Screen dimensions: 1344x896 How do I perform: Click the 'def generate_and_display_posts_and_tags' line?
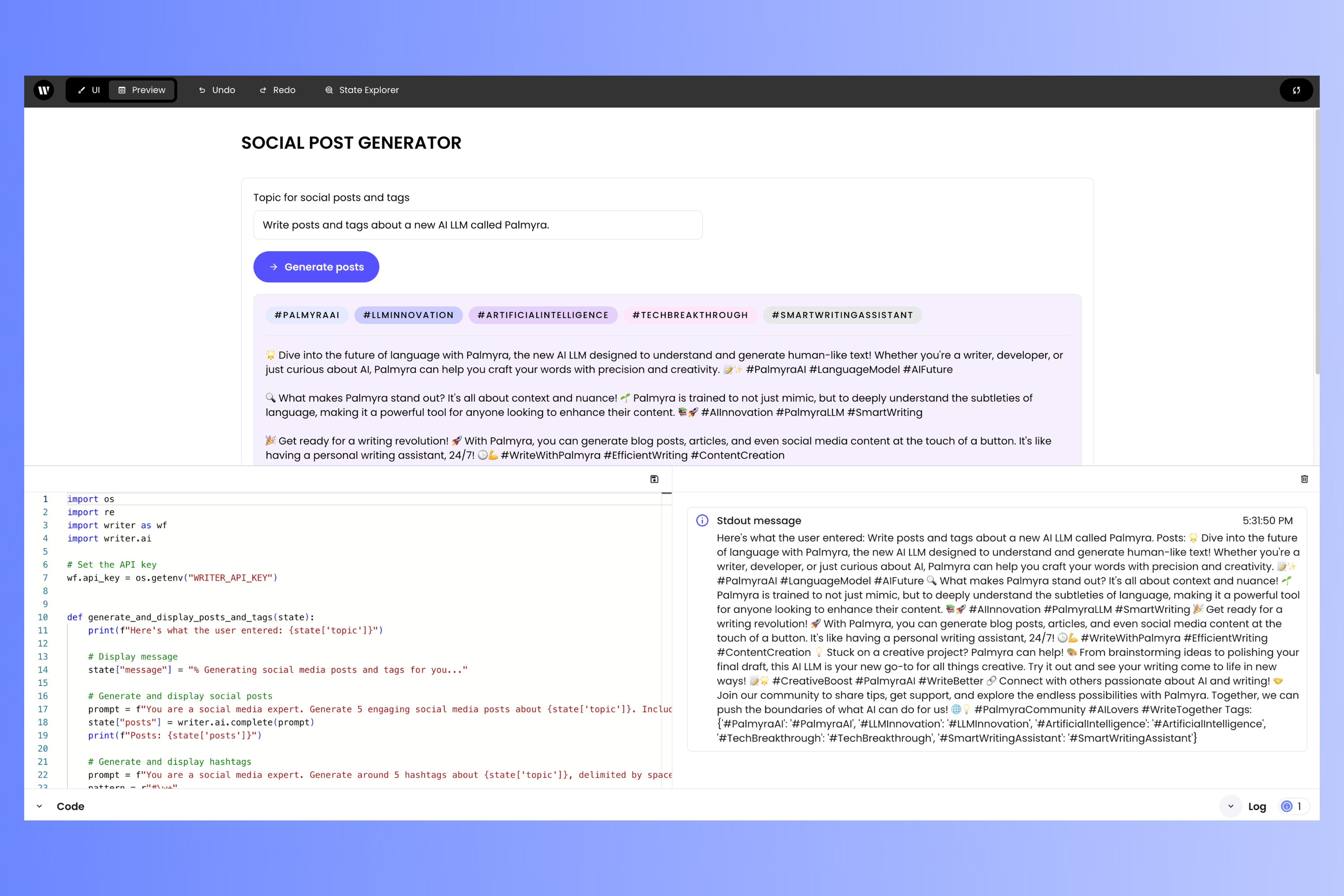coord(191,618)
